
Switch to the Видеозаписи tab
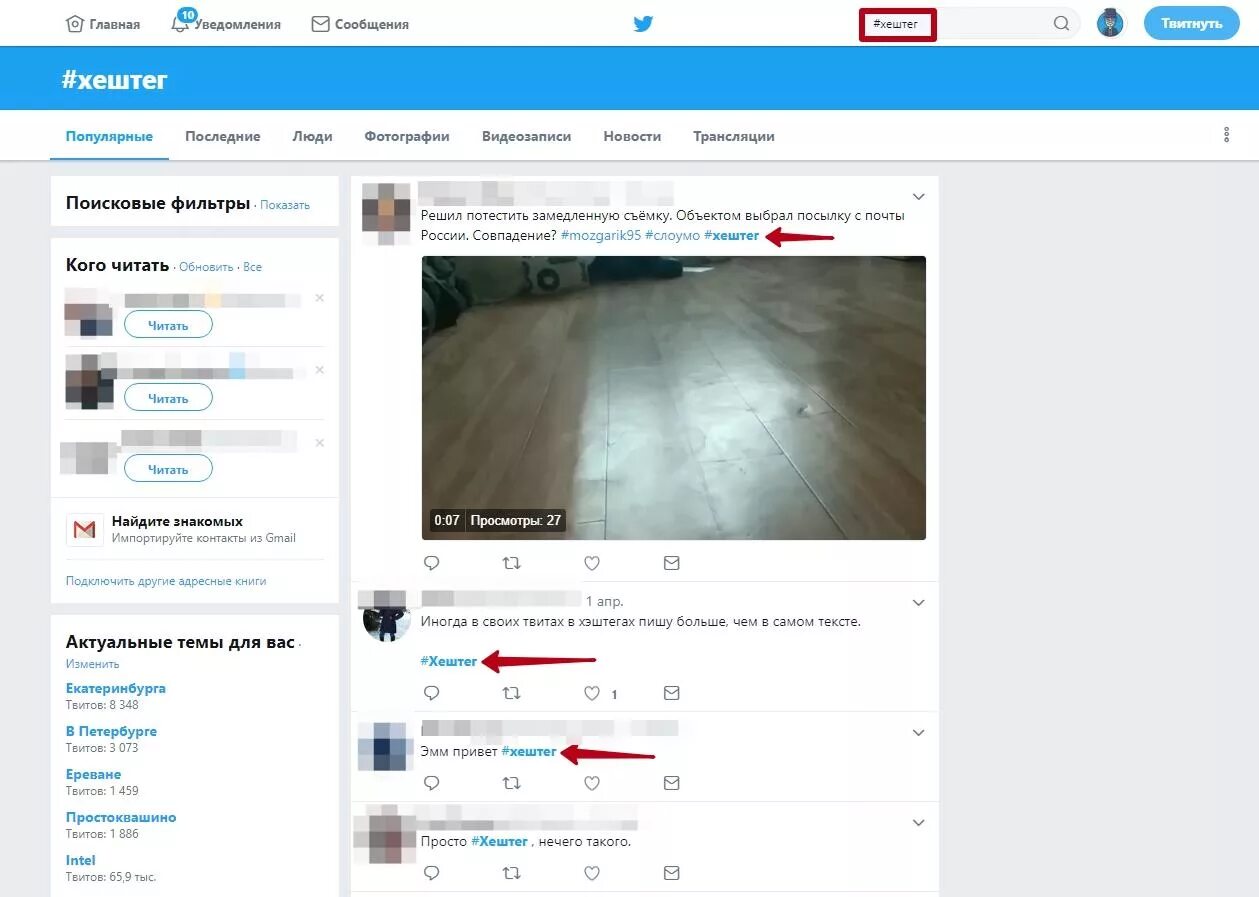pos(526,136)
